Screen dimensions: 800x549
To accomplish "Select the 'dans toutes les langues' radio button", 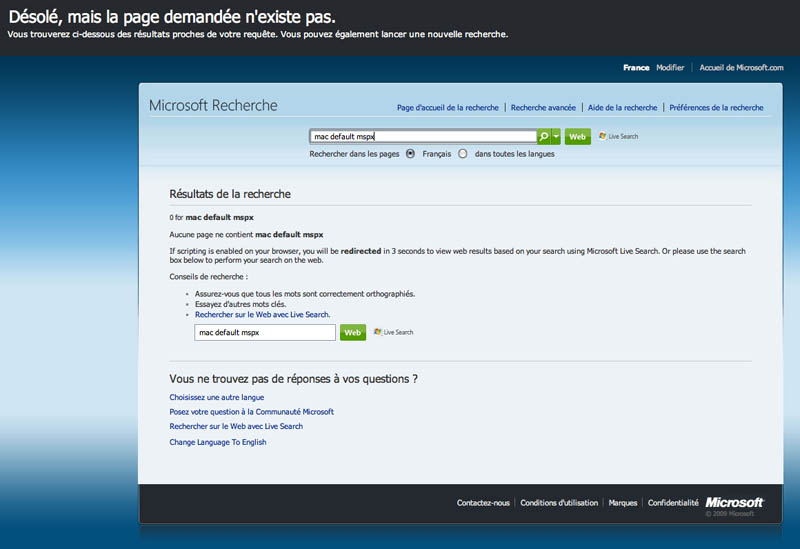I will (x=463, y=154).
